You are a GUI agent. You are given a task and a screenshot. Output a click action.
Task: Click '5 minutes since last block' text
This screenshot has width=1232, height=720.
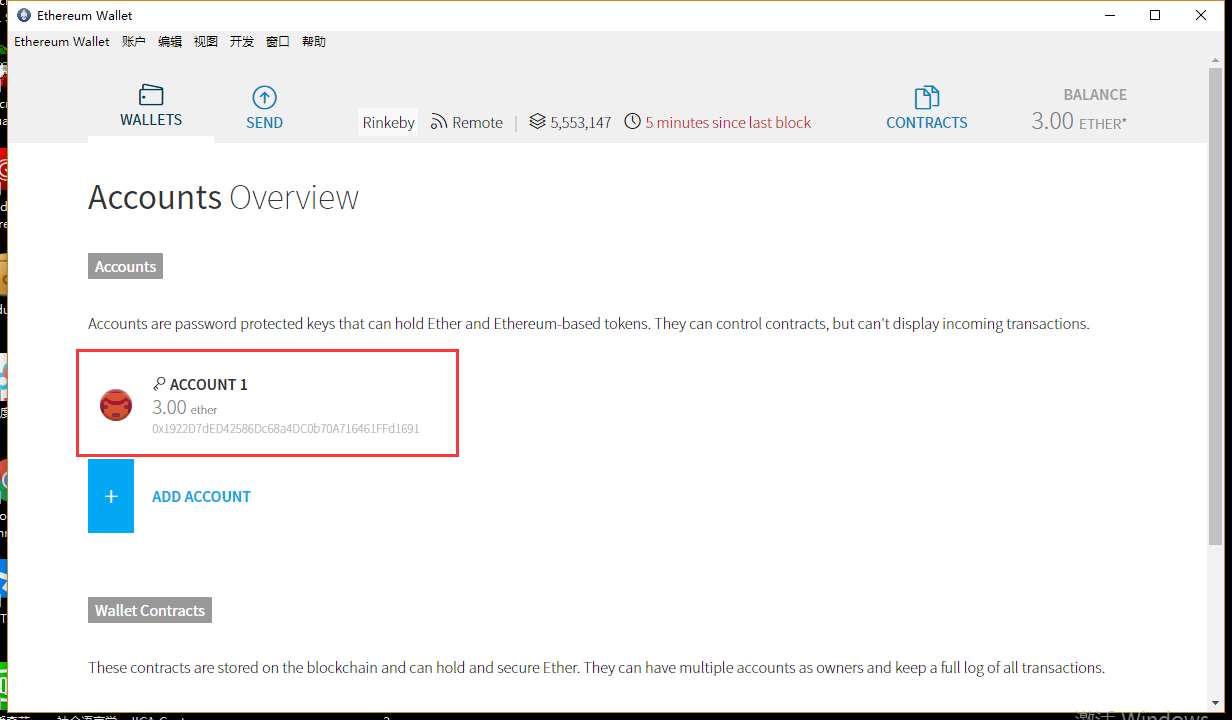(x=728, y=122)
